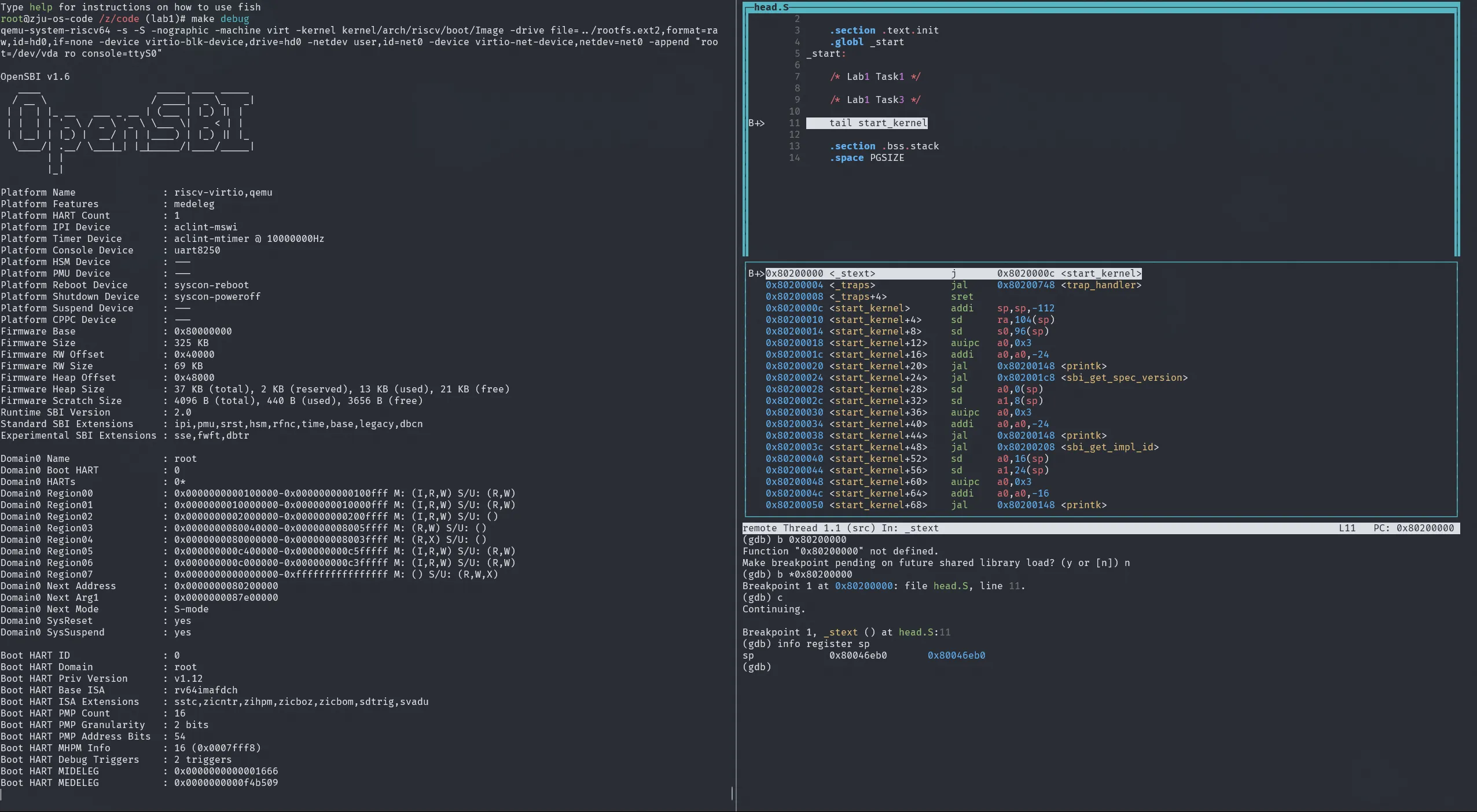Click the blue sp register value 0x80046eb0
Image resolution: width=1477 pixels, height=812 pixels.
(956, 655)
